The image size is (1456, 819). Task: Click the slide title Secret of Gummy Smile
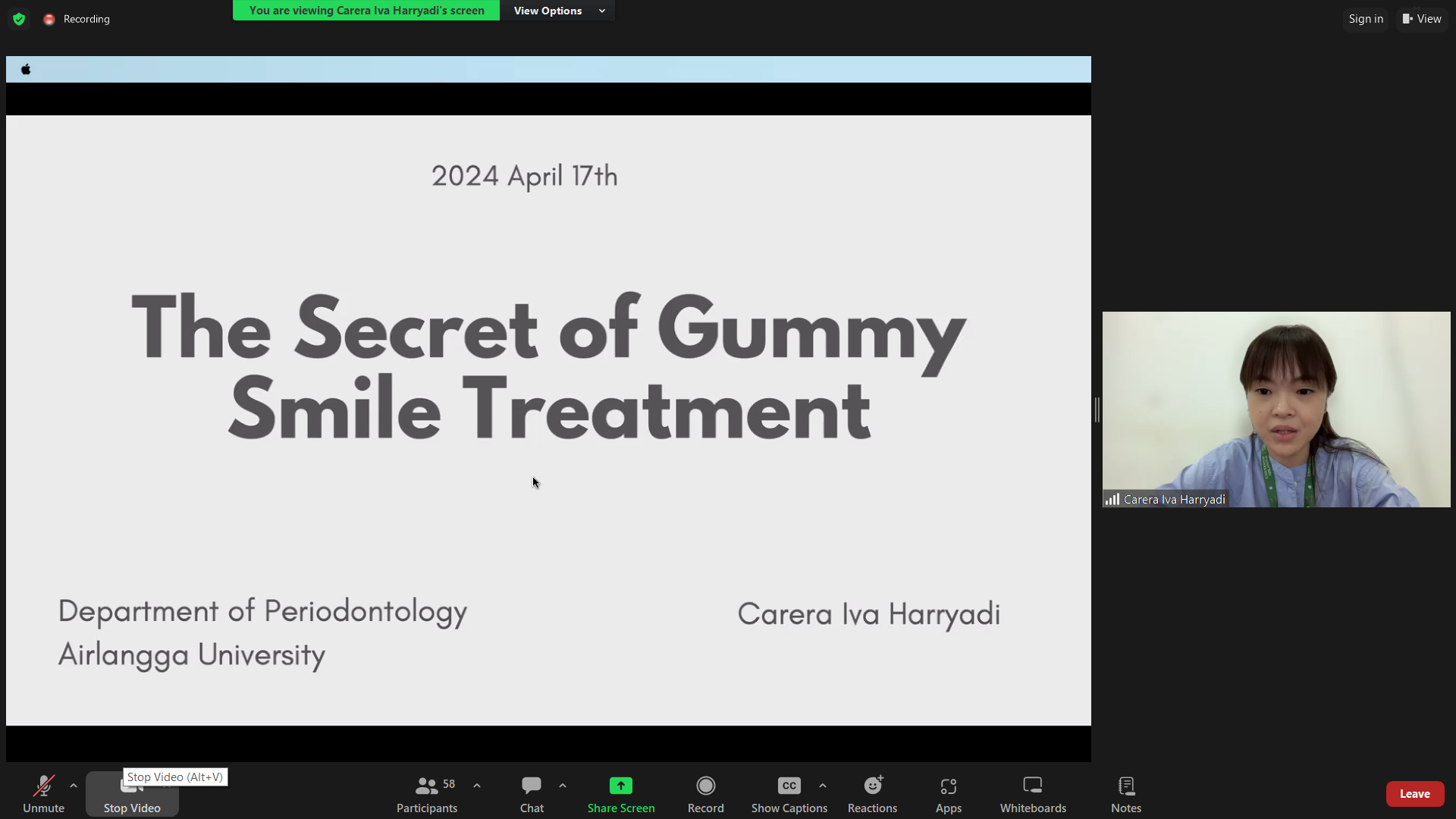[x=548, y=368]
